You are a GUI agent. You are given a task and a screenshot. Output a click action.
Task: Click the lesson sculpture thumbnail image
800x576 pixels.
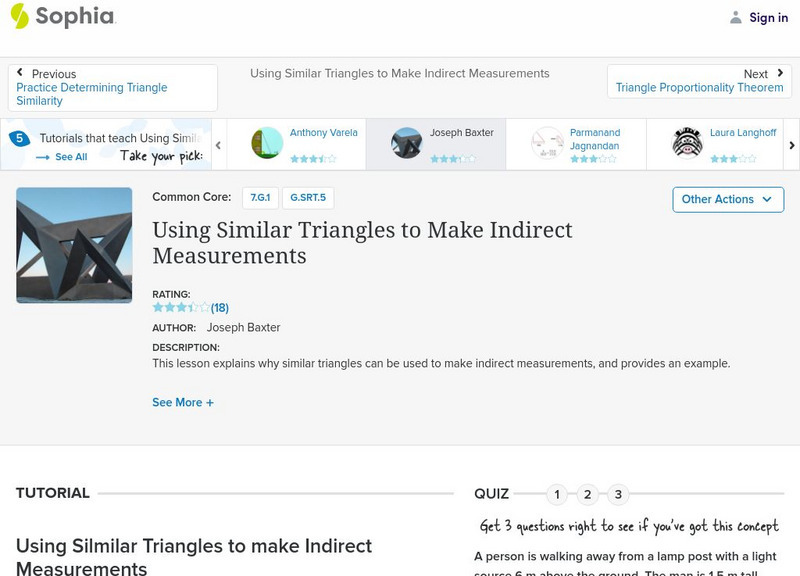pos(74,245)
